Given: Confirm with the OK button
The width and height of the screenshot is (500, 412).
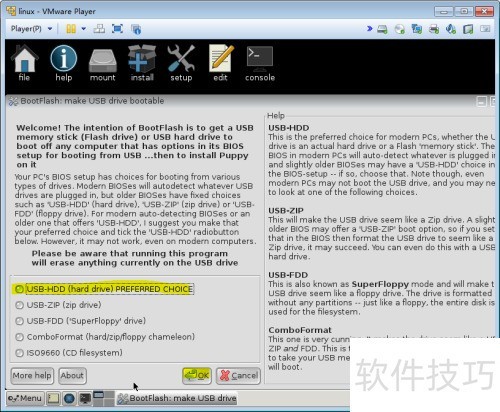Looking at the screenshot, I should pos(197,376).
